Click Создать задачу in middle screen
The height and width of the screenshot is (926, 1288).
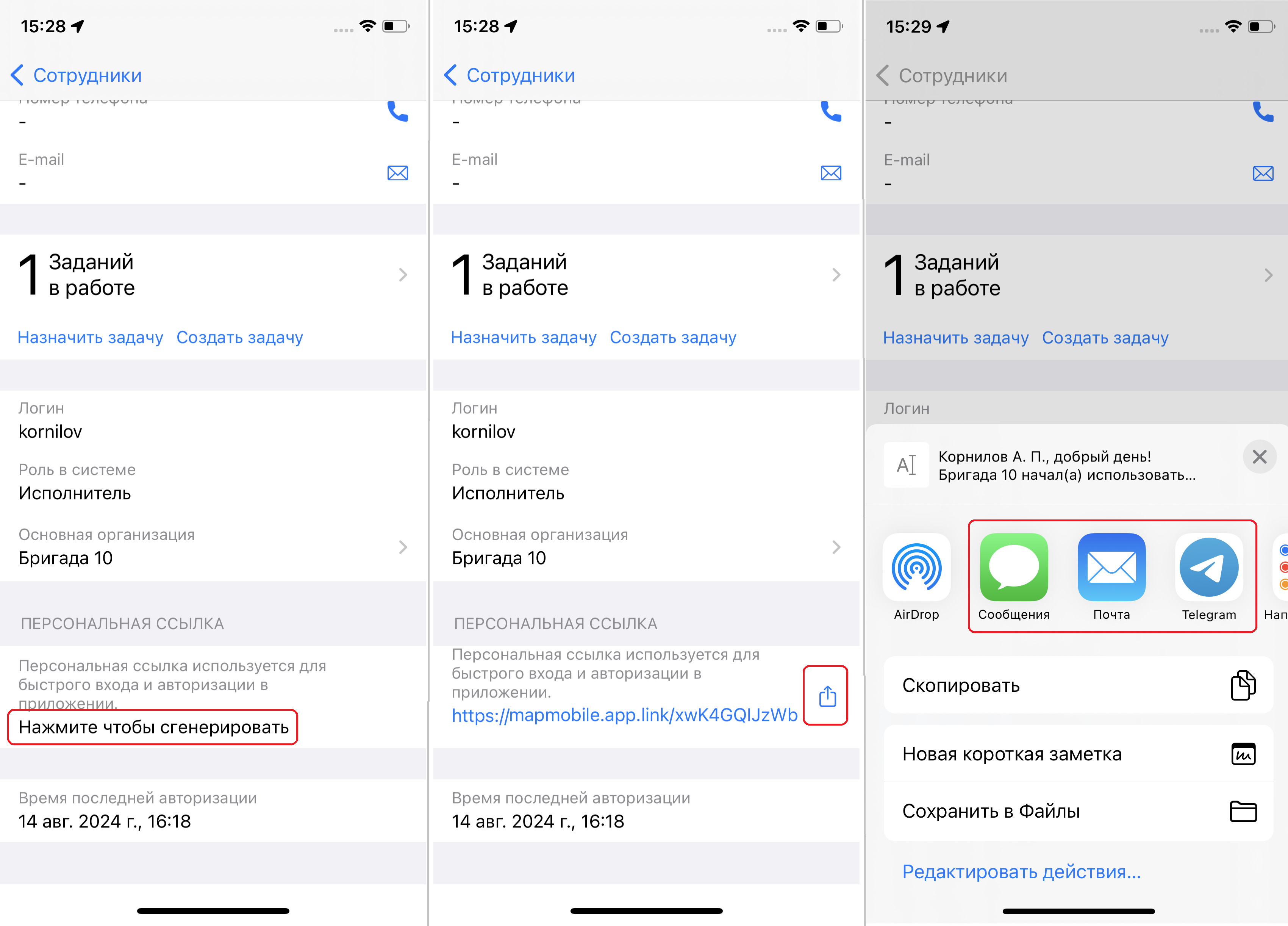pyautogui.click(x=673, y=338)
